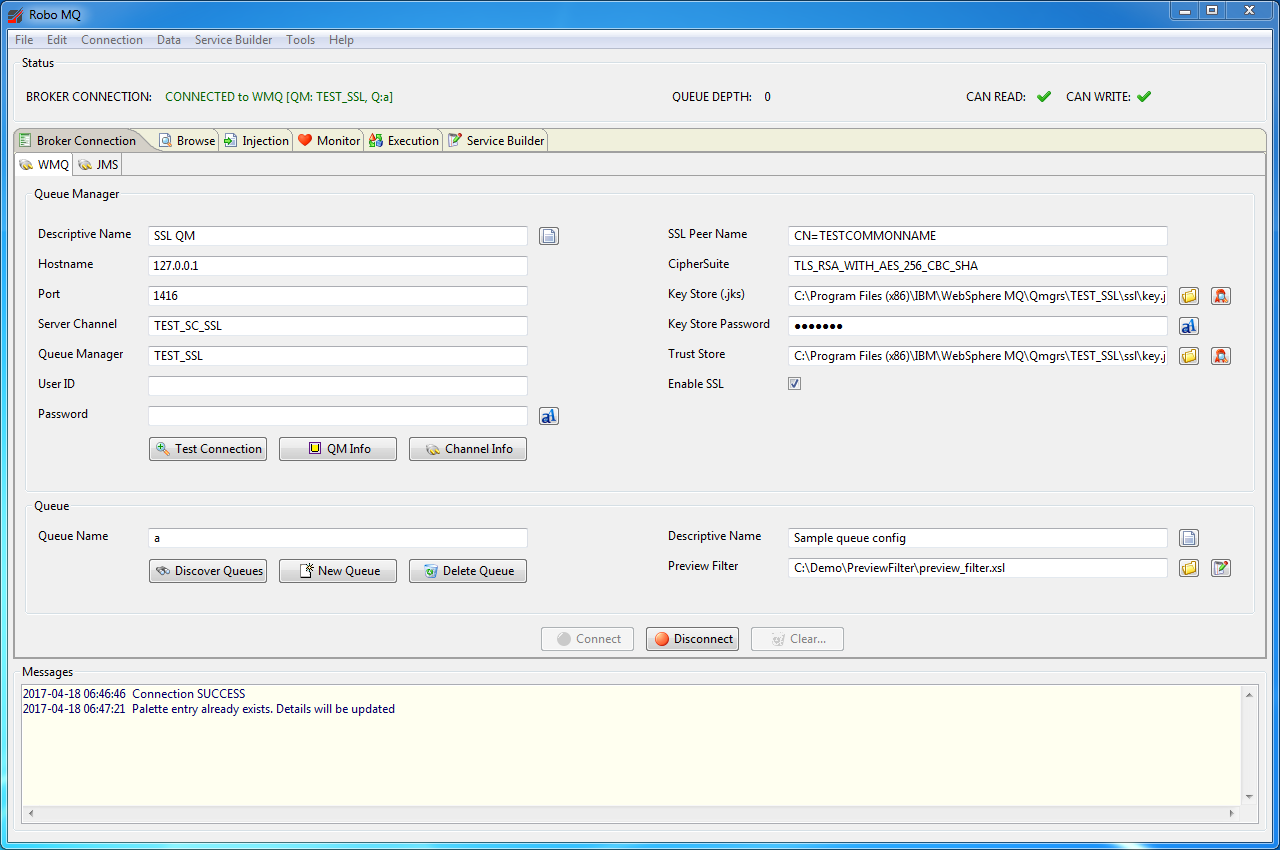Browse for the Trust Store file via the folder icon
Image resolution: width=1280 pixels, height=850 pixels.
coord(1188,356)
